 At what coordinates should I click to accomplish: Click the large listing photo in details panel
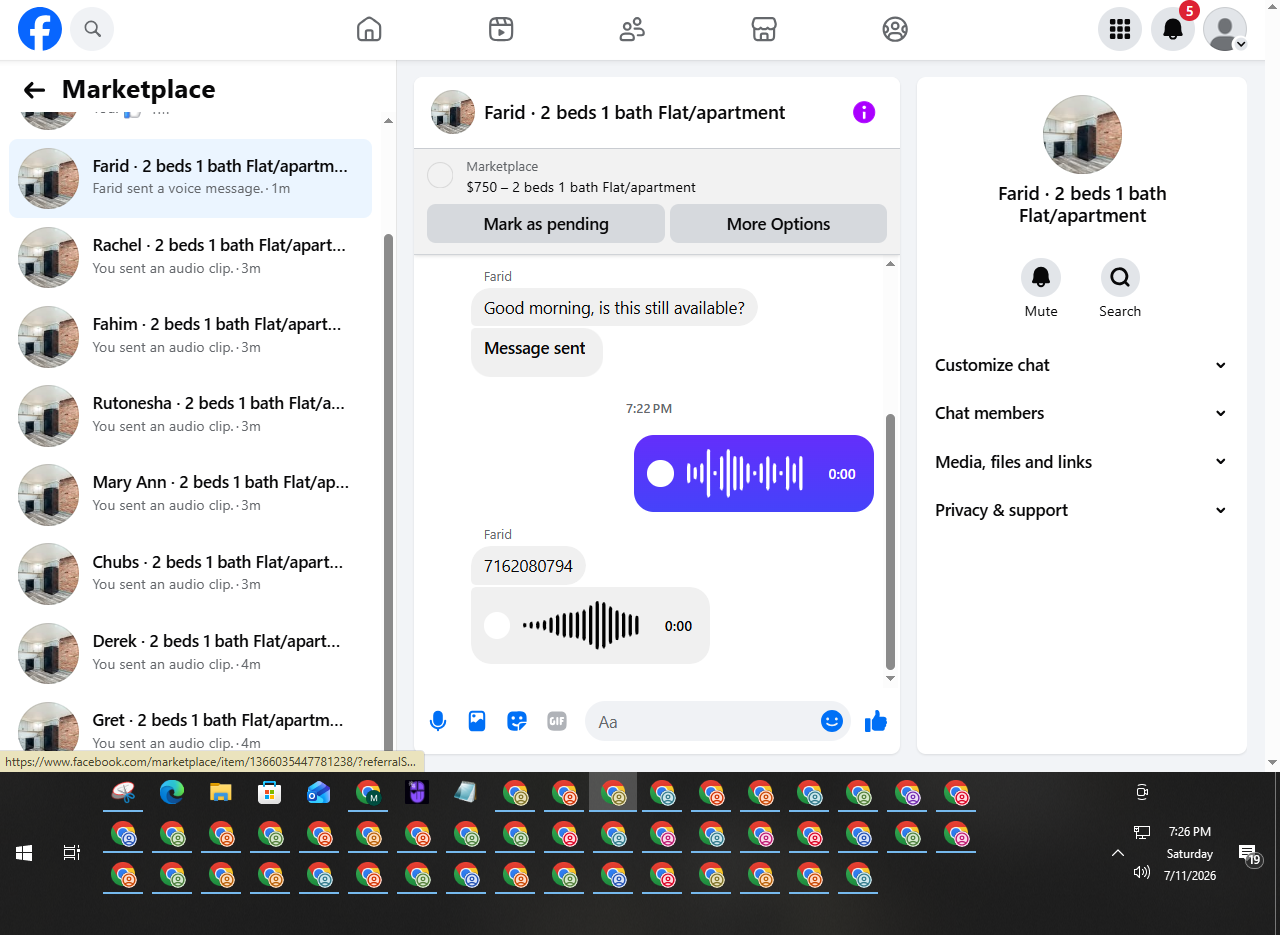click(1082, 134)
